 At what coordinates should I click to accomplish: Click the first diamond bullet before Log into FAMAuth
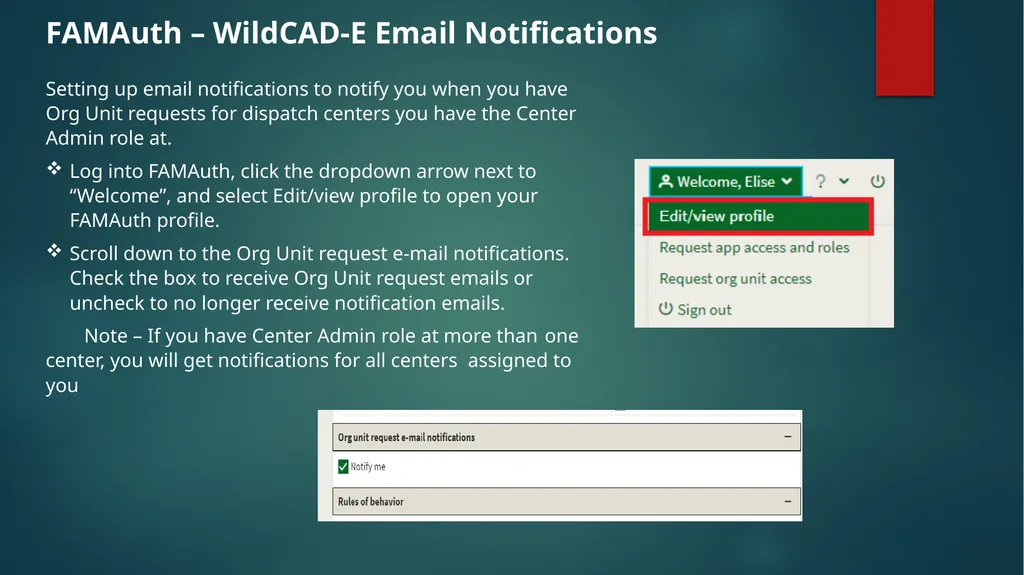coord(54,169)
